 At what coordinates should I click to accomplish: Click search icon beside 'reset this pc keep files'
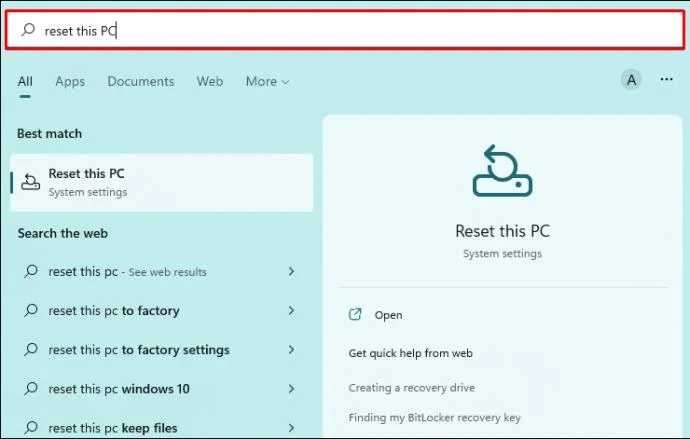[31, 428]
